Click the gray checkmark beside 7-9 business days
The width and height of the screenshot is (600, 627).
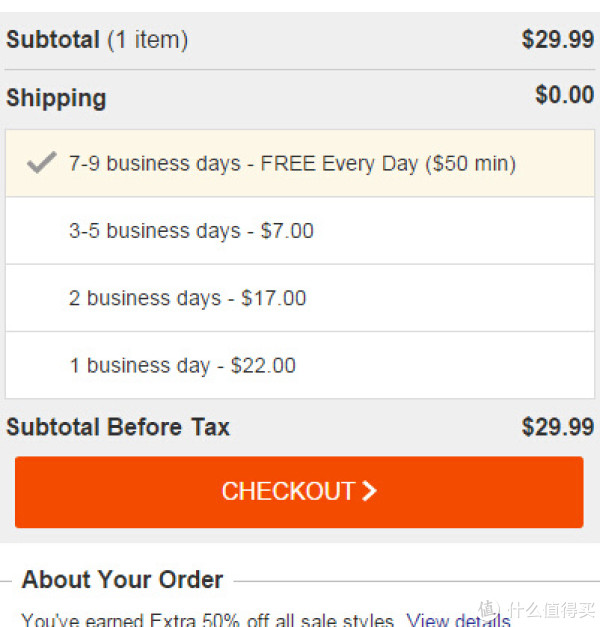[41, 163]
